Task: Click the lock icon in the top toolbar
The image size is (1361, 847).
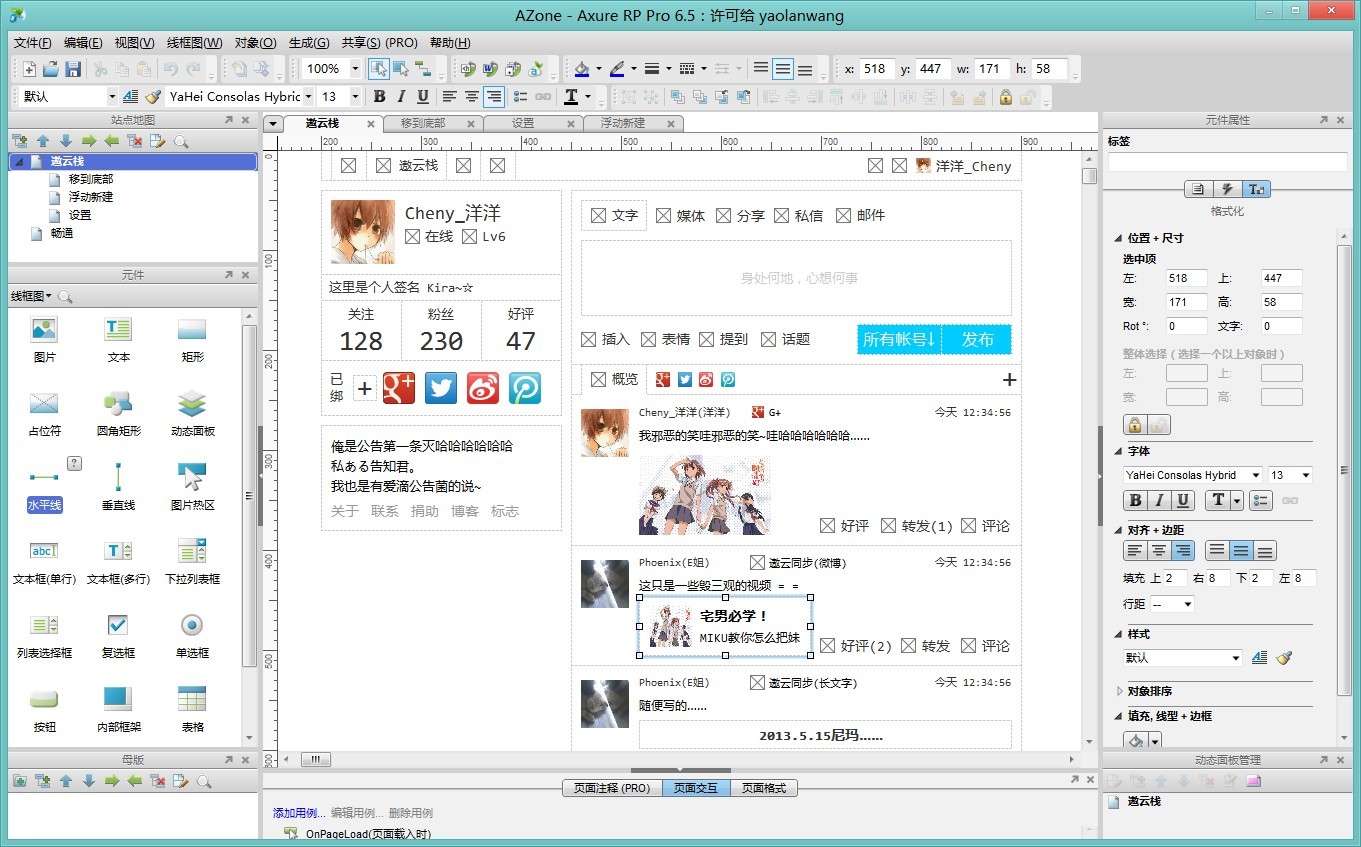Action: point(1005,97)
